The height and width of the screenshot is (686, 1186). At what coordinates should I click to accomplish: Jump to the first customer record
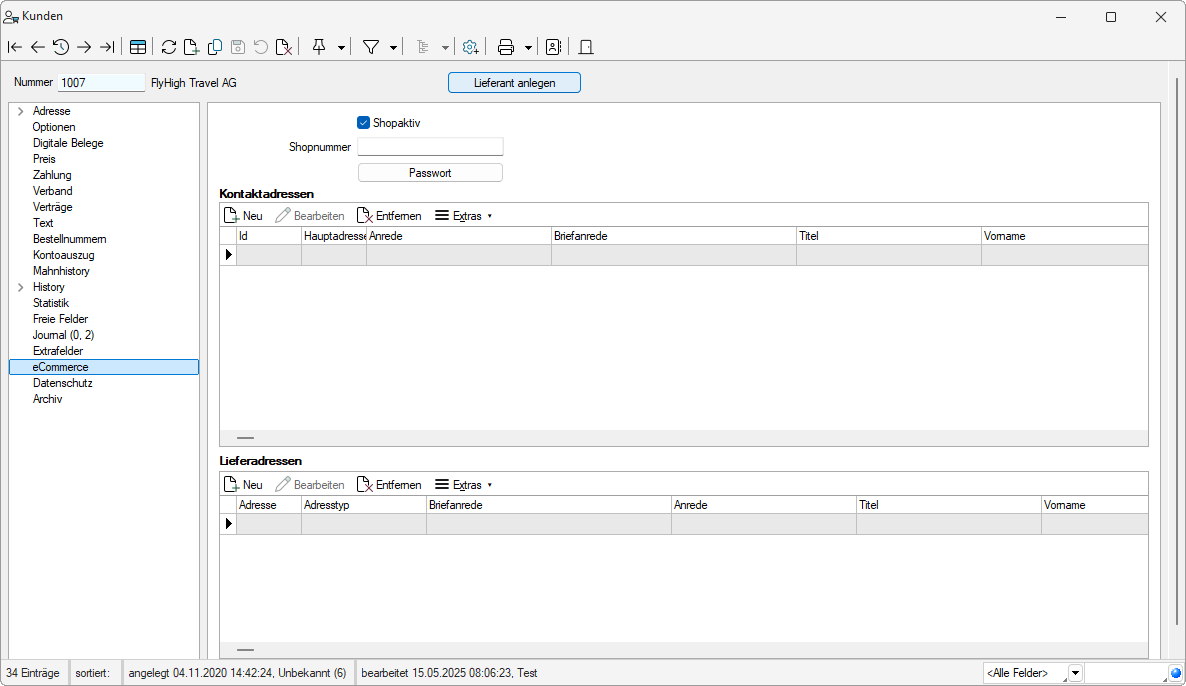(14, 47)
